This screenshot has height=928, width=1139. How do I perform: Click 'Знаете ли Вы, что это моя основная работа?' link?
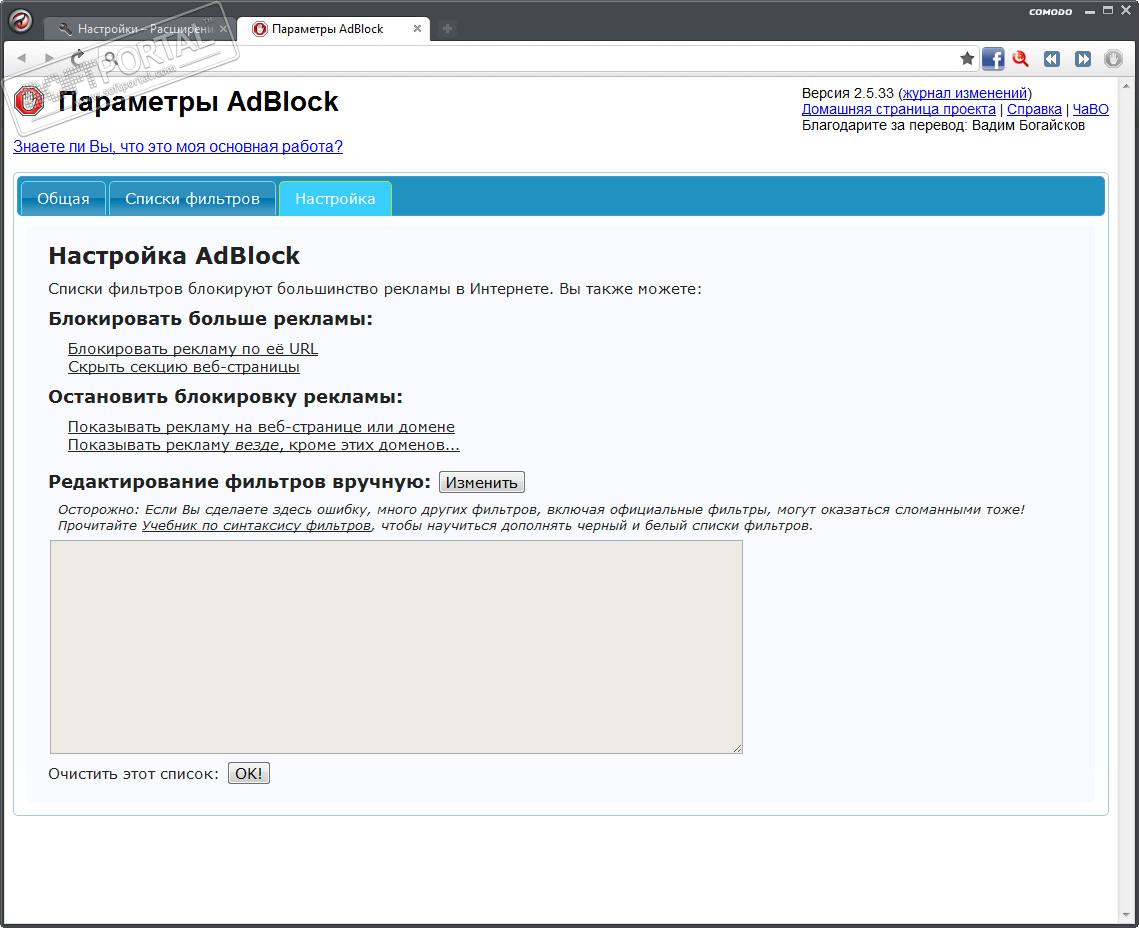tap(178, 146)
